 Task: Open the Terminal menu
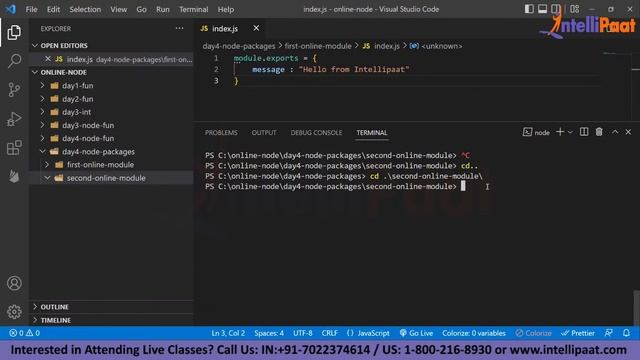193,9
